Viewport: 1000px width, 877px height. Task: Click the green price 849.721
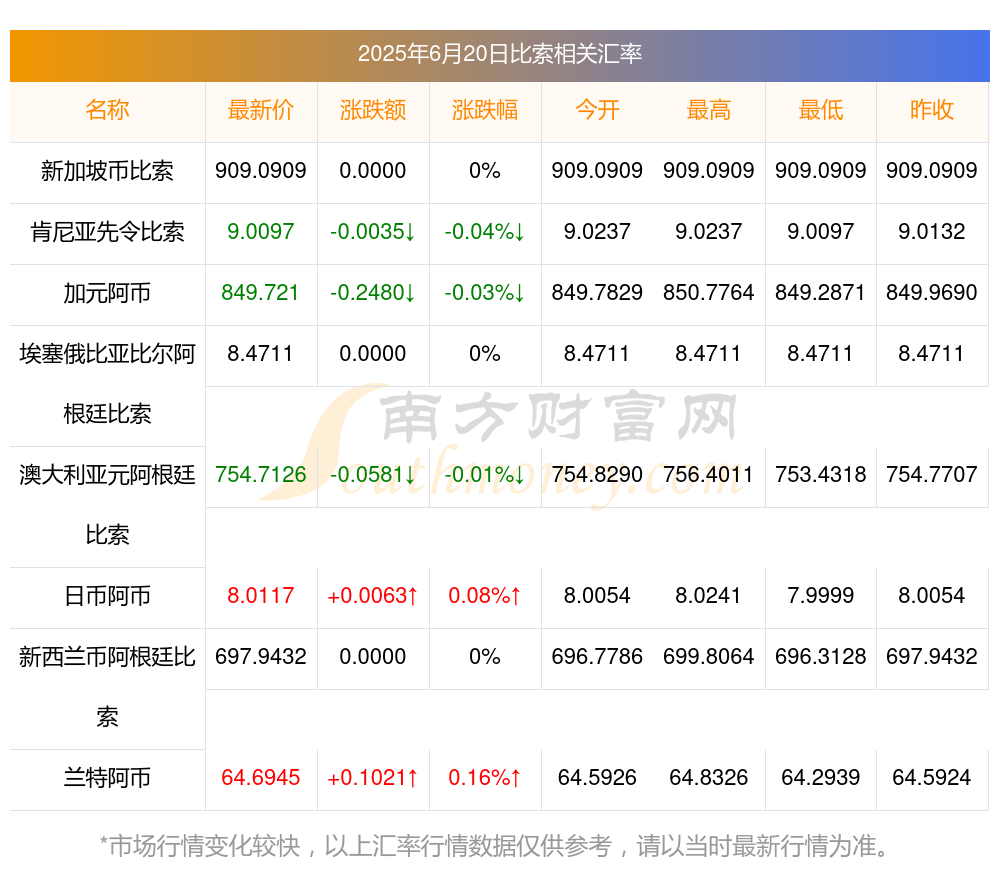(261, 293)
